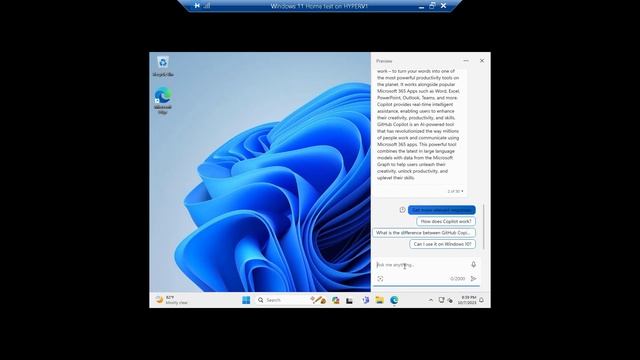Restore down the Hyper-V connection bar window
Viewport: 640px width, 360px height.
coord(432,6)
